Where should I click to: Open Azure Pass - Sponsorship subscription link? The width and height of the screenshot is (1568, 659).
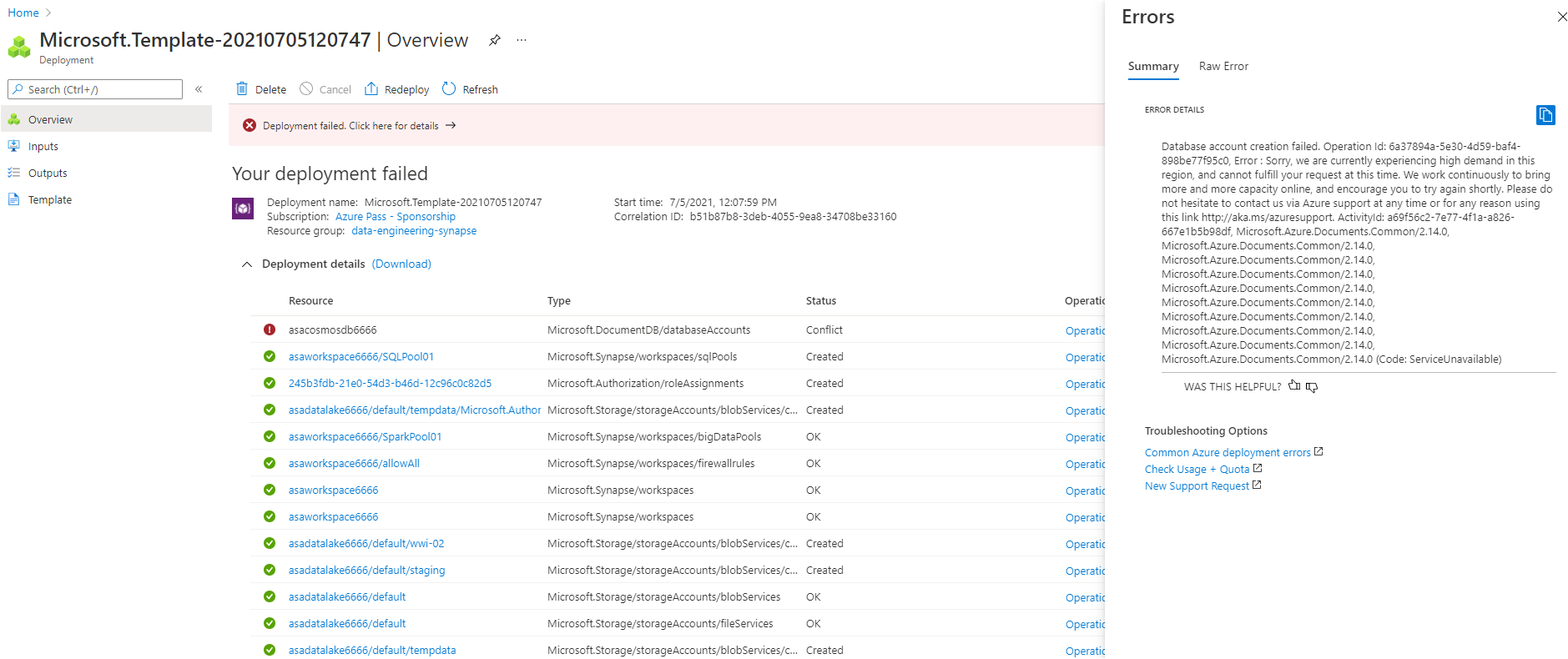pos(396,217)
